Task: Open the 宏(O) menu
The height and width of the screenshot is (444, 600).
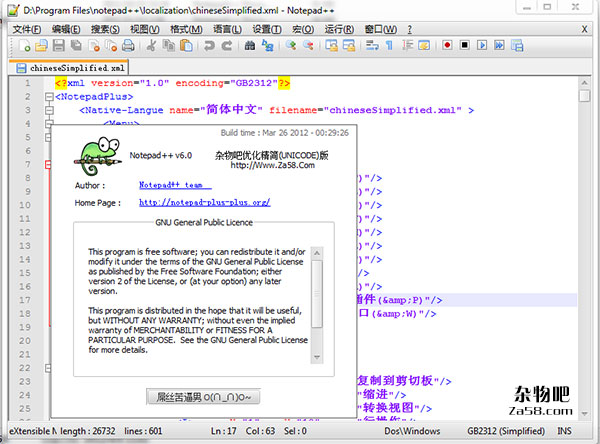Action: [x=303, y=29]
